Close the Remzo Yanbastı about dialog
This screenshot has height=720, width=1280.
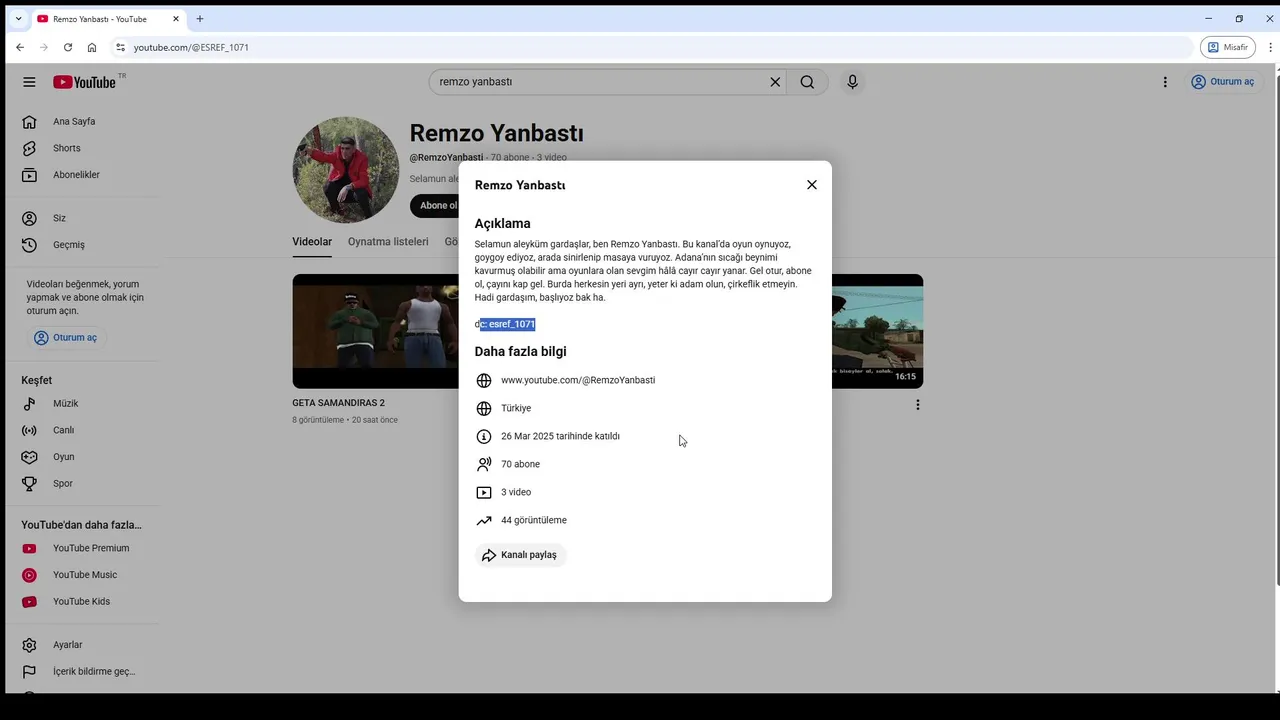tap(812, 185)
